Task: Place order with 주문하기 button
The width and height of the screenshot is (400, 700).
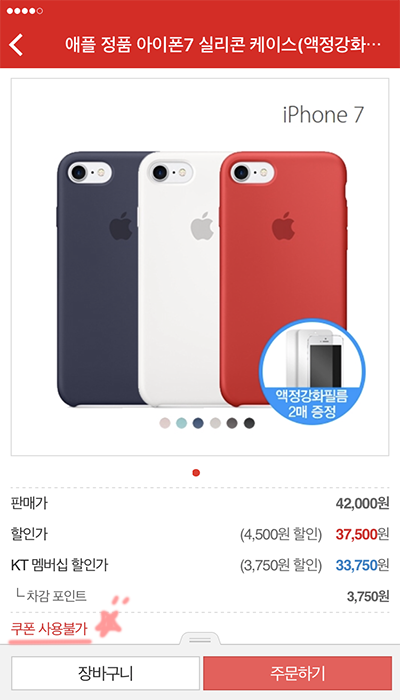Action: pyautogui.click(x=298, y=673)
